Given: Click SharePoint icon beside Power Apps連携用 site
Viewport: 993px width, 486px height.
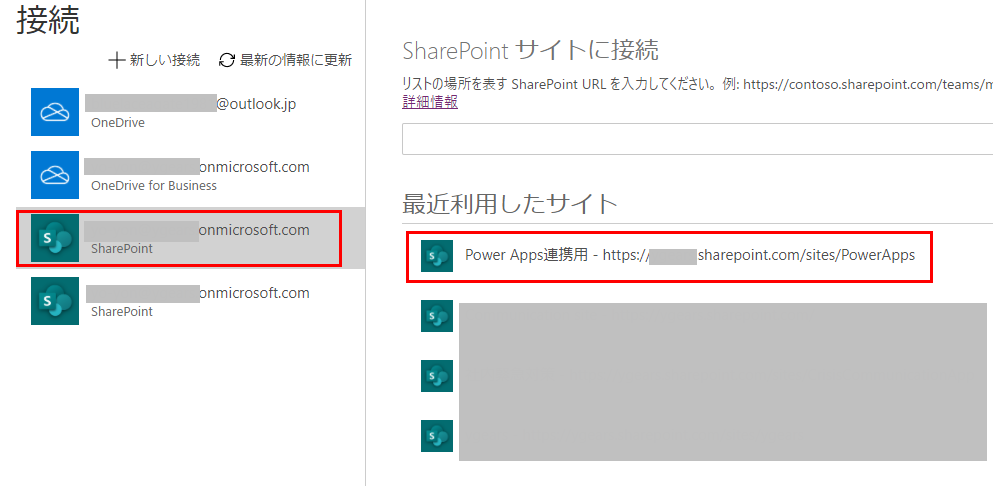Looking at the screenshot, I should [437, 256].
